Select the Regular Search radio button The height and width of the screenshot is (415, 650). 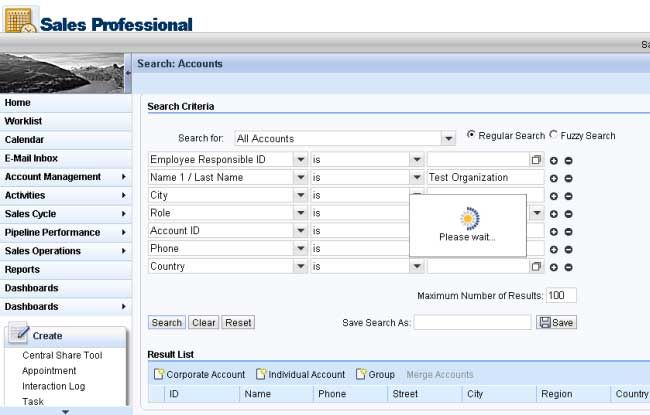pos(471,135)
